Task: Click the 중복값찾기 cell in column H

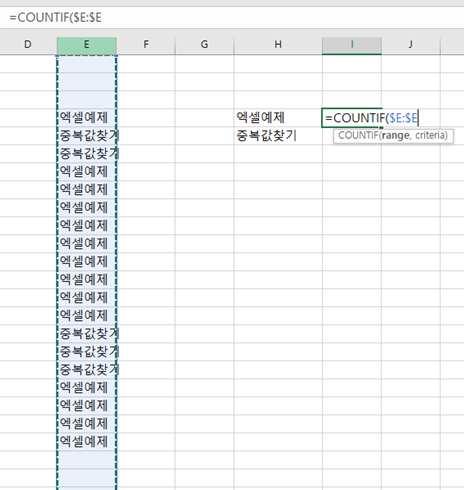Action: tap(278, 136)
